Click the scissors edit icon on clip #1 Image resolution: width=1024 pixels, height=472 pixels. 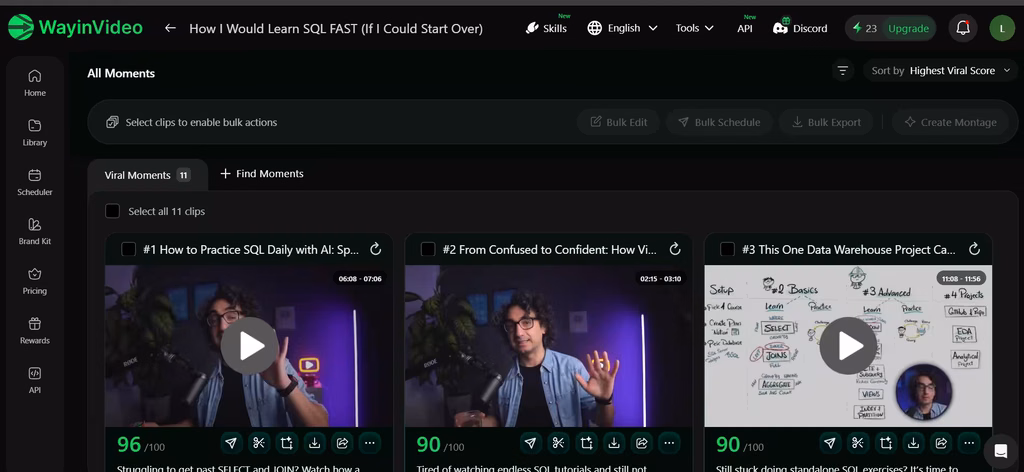[x=259, y=443]
